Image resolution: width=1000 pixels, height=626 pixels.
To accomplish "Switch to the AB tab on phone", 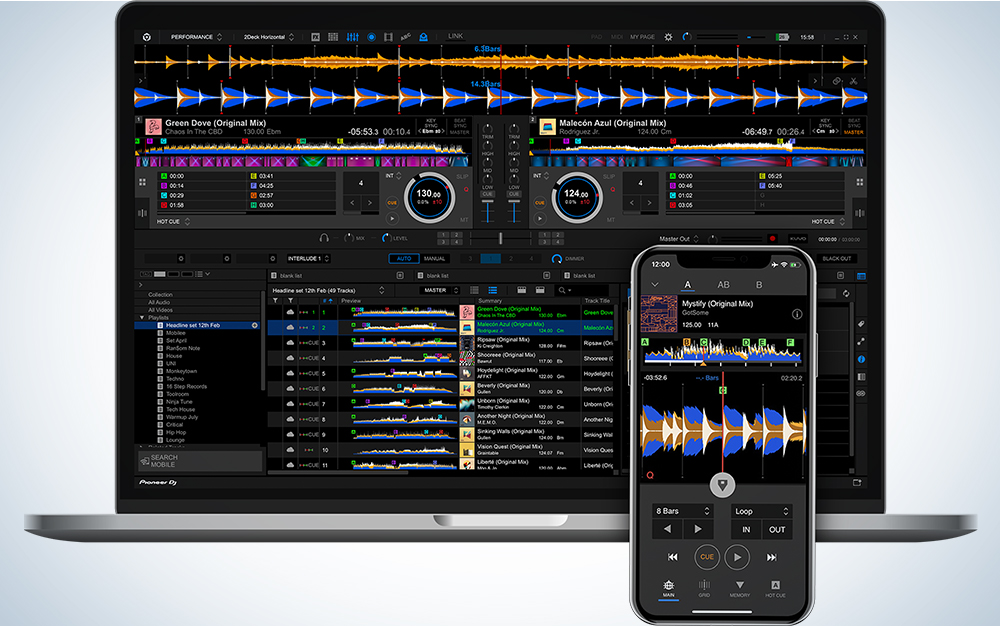I will (723, 285).
